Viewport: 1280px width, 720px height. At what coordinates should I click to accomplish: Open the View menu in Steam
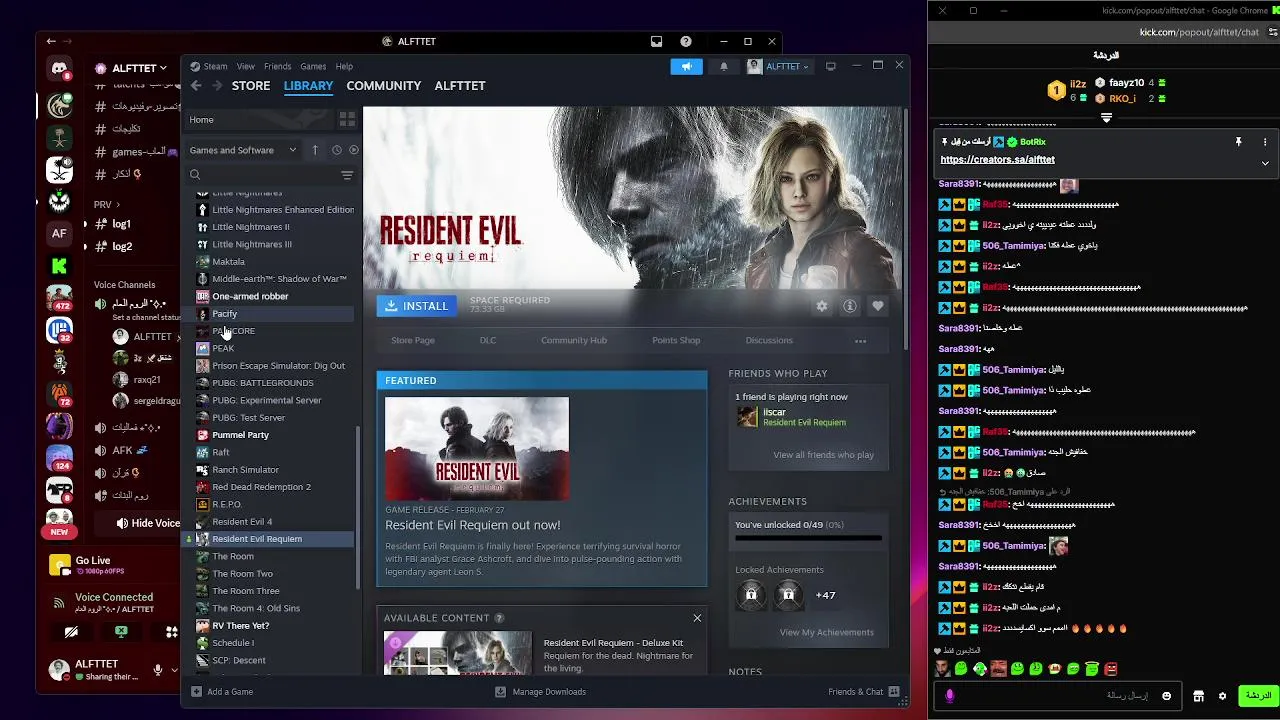245,66
